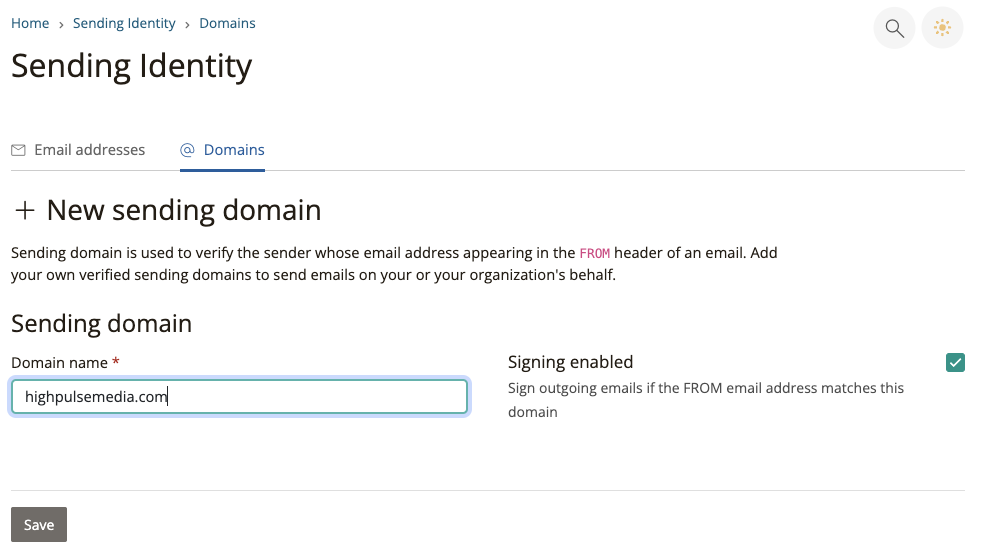Click the Domain name field label
Viewport: 984px width, 552px height.
tap(59, 362)
